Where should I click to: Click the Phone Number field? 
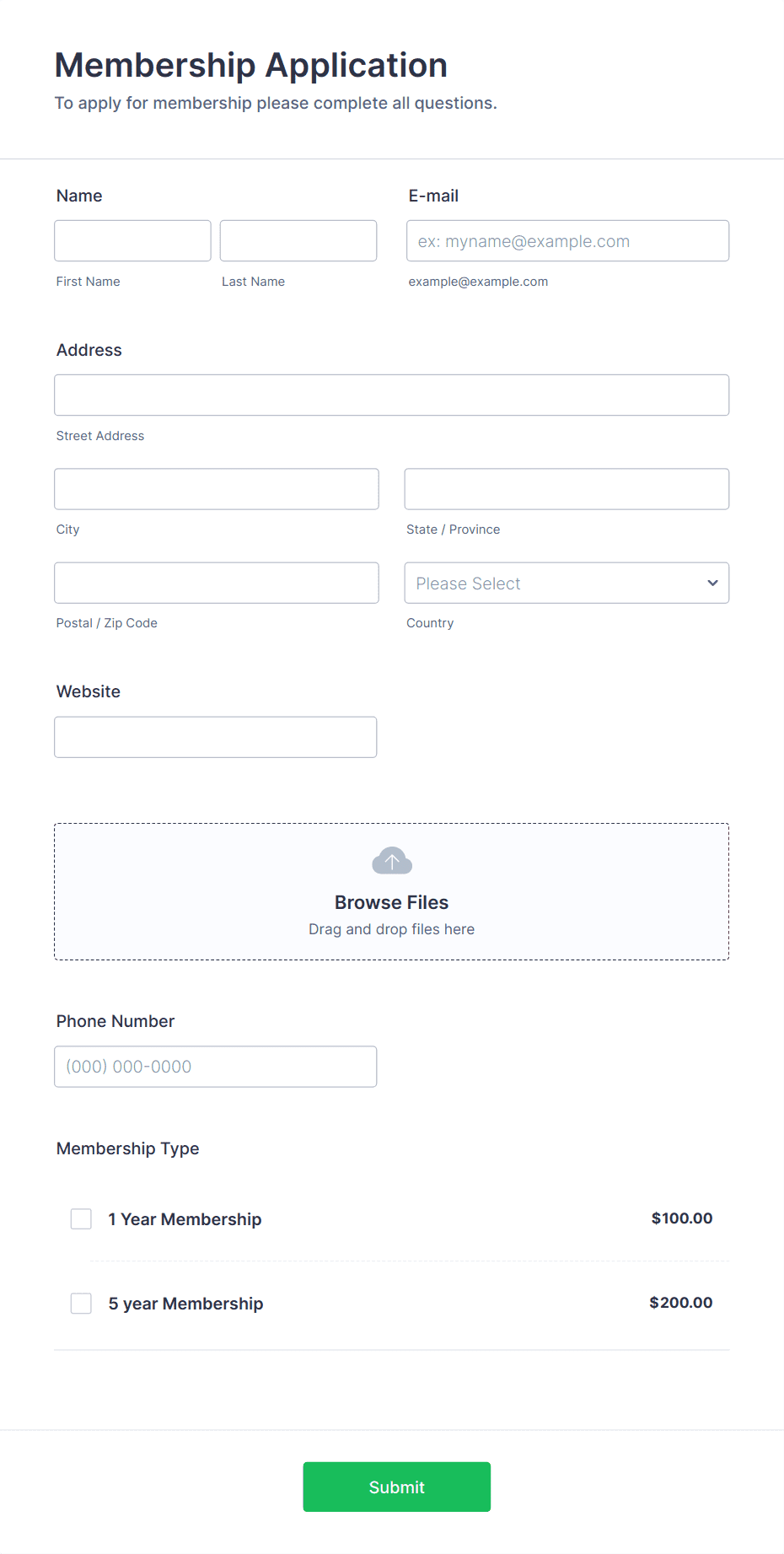(x=216, y=1067)
